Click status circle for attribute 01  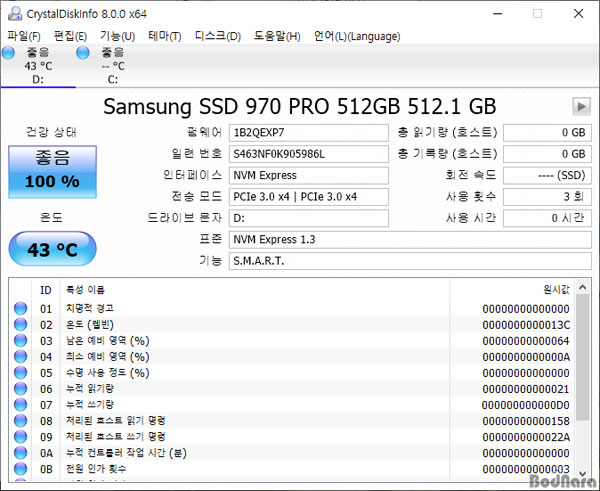coord(21,308)
